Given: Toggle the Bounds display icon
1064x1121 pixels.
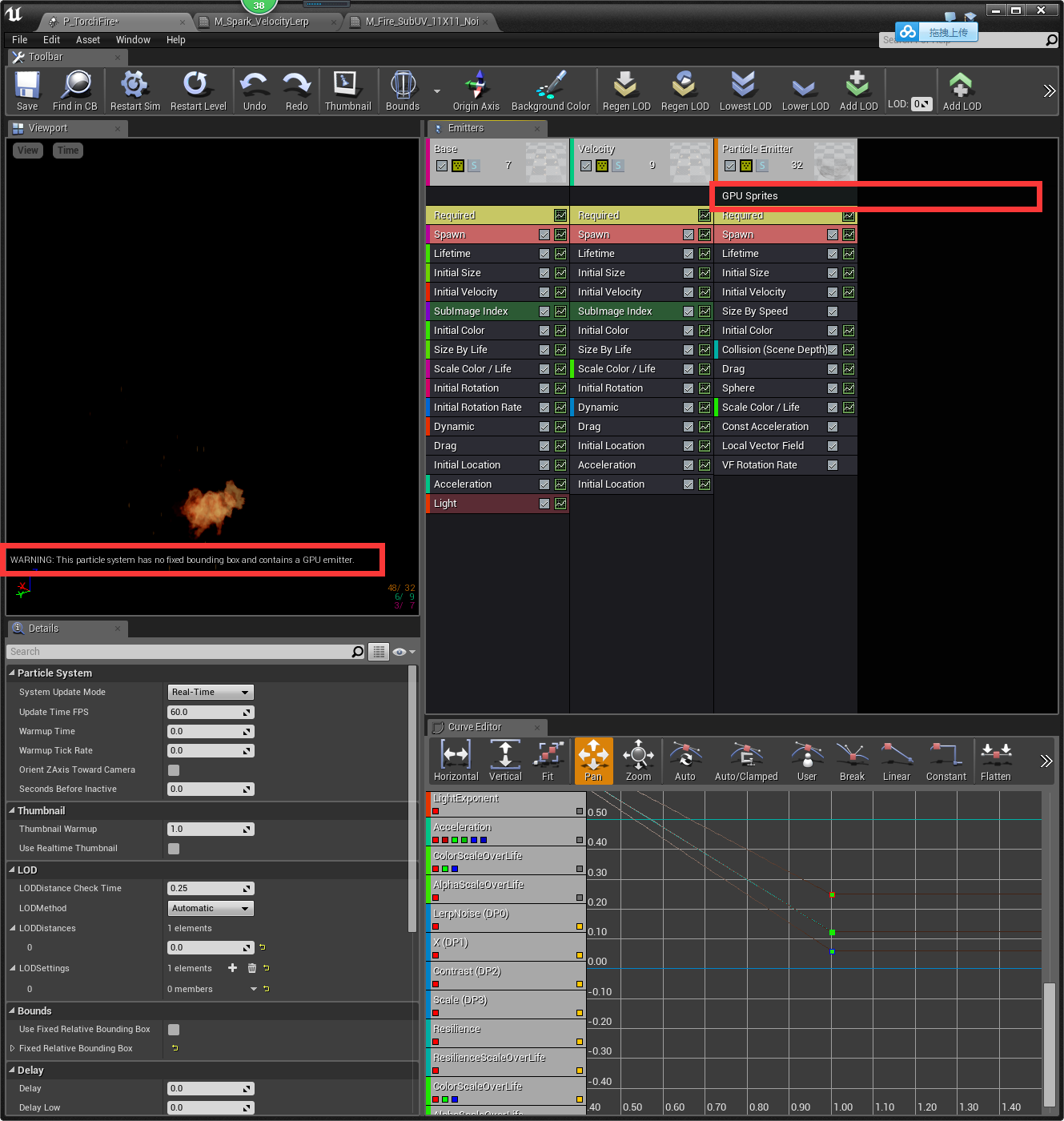Looking at the screenshot, I should pyautogui.click(x=402, y=90).
